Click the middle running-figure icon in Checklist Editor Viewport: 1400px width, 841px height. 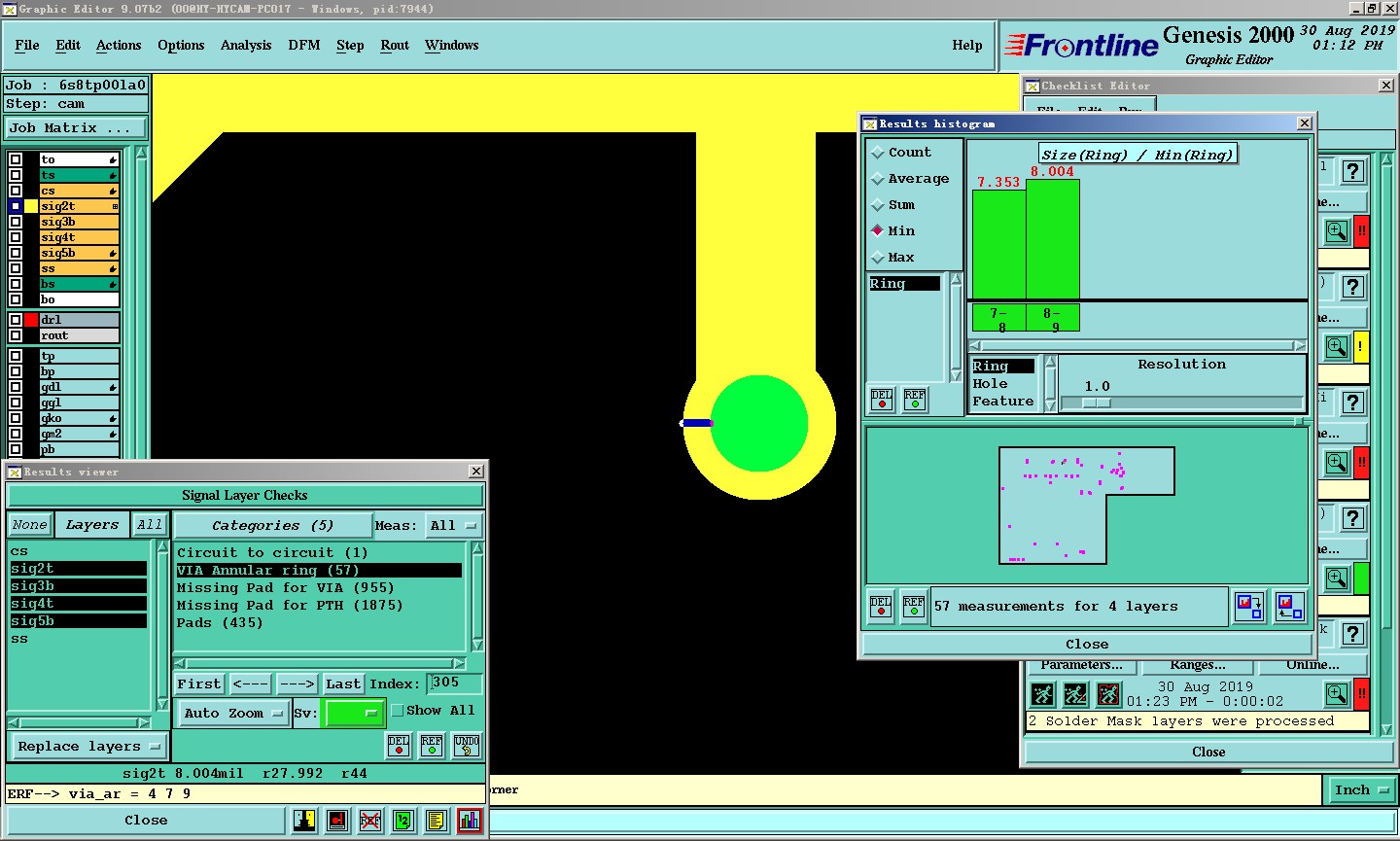pyautogui.click(x=1075, y=694)
